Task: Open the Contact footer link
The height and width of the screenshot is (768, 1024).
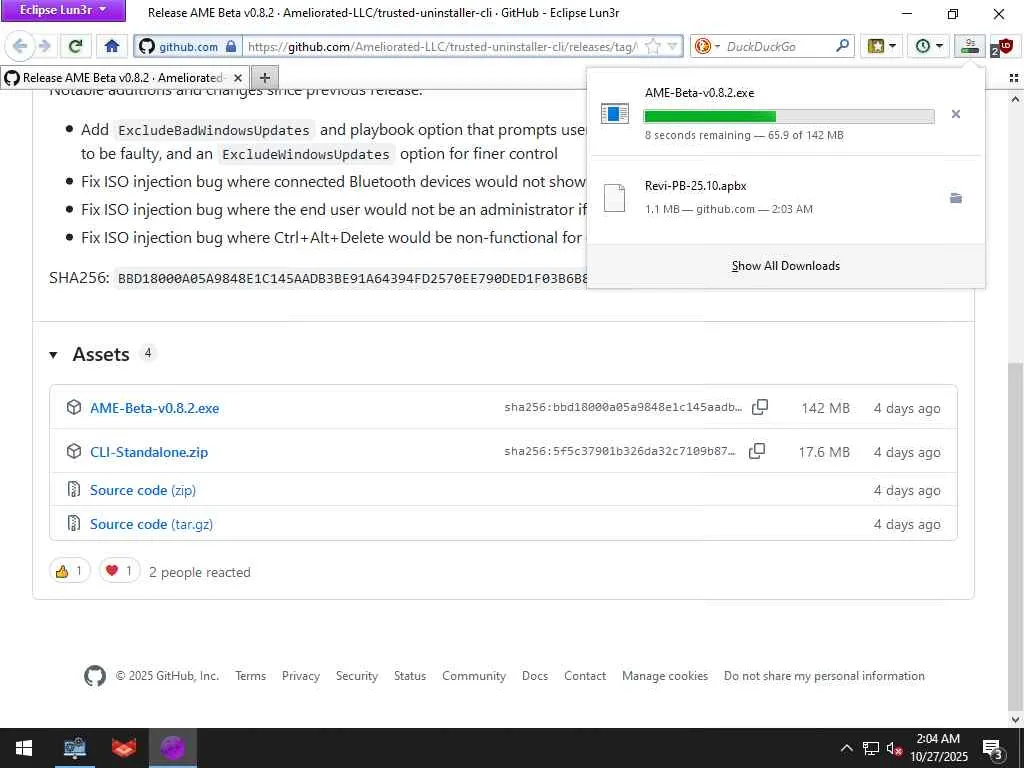Action: click(x=584, y=676)
